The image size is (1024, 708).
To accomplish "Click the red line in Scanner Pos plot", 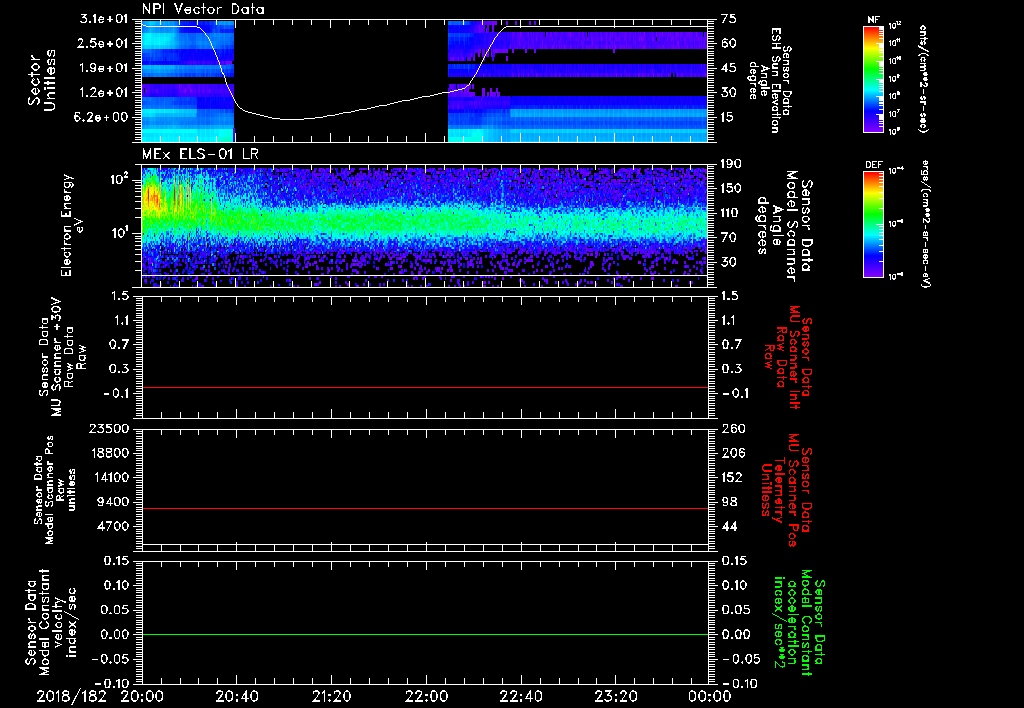I will [x=424, y=508].
